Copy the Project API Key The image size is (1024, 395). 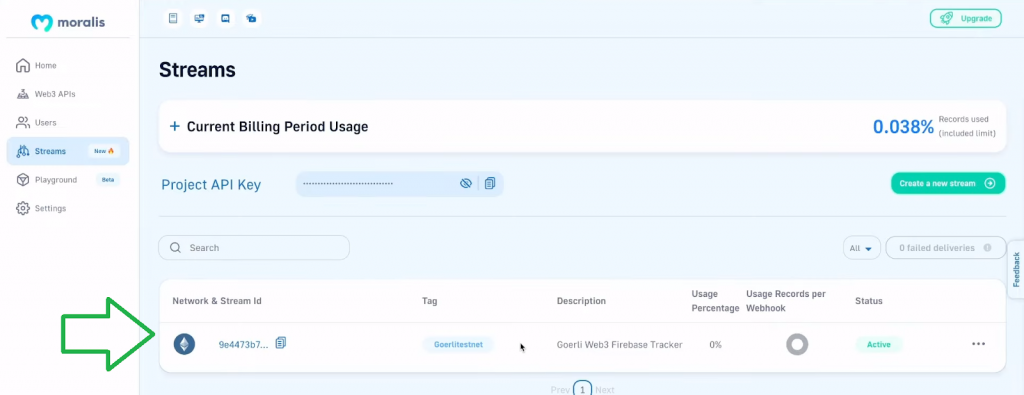click(x=490, y=183)
